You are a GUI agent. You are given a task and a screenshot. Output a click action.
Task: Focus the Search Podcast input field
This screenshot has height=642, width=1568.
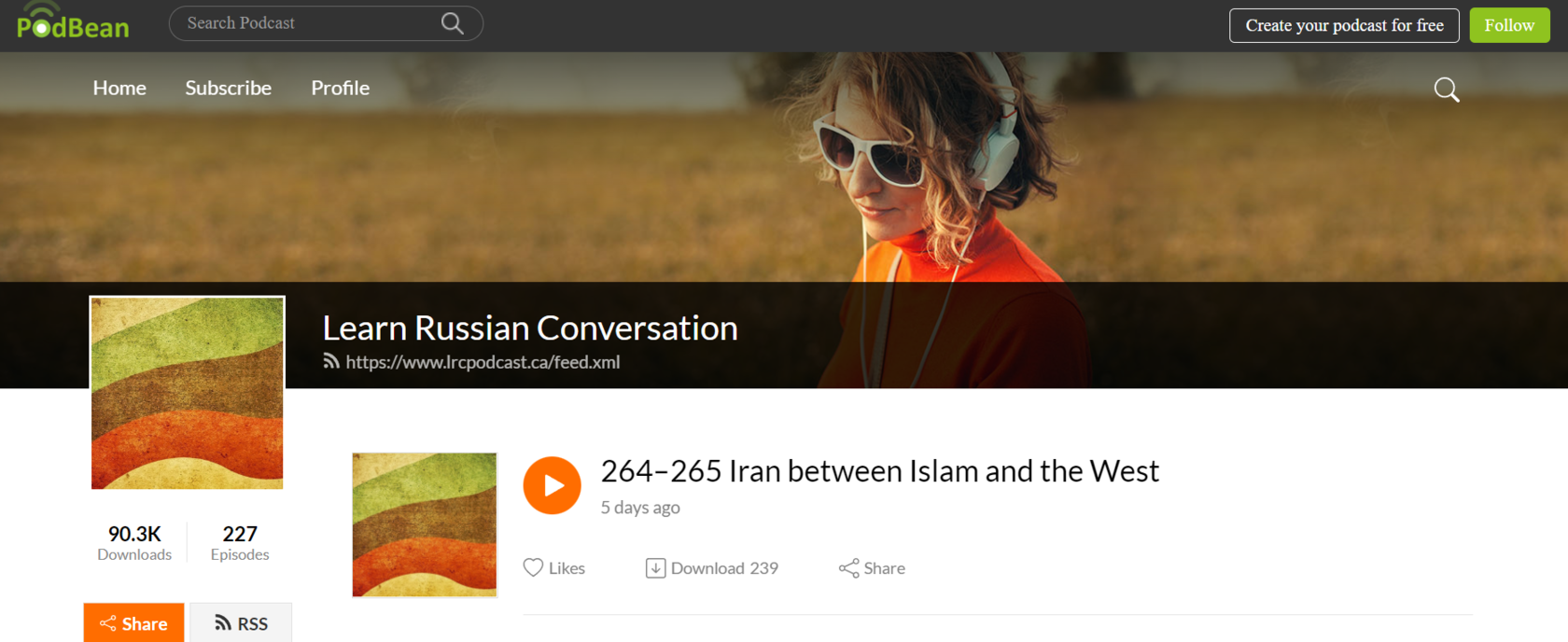click(308, 23)
